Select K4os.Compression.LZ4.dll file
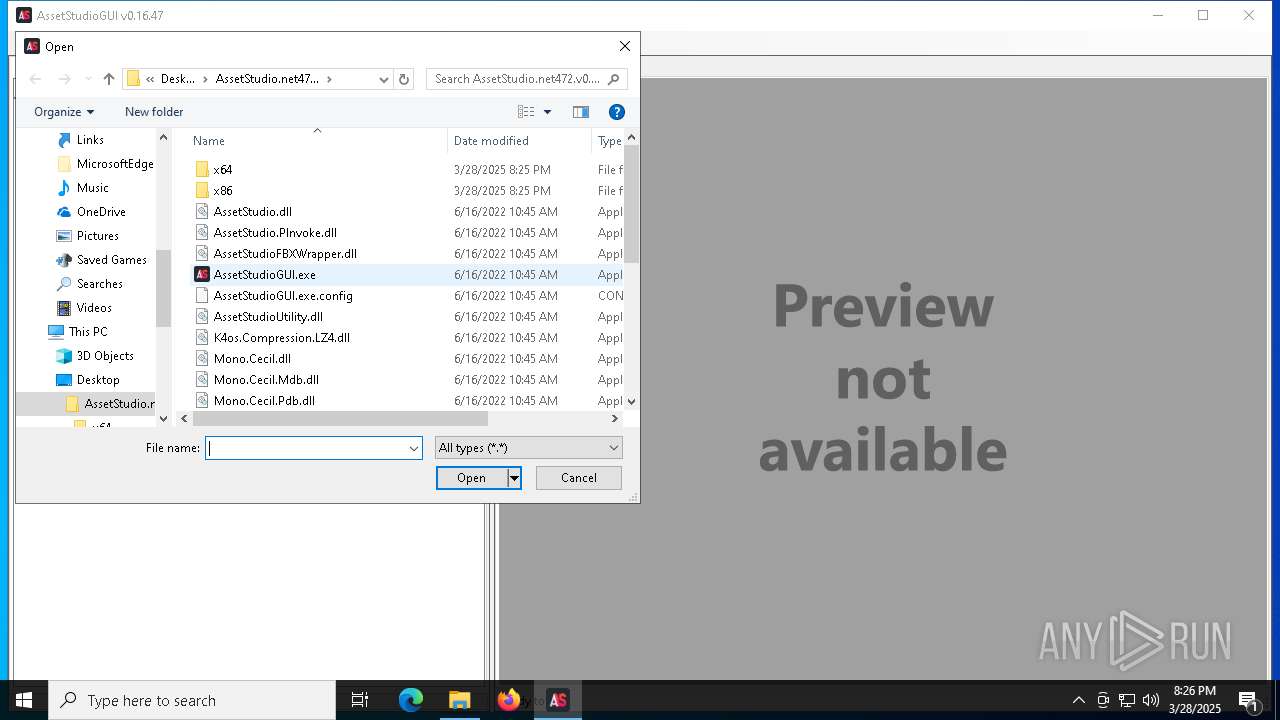 pos(282,338)
